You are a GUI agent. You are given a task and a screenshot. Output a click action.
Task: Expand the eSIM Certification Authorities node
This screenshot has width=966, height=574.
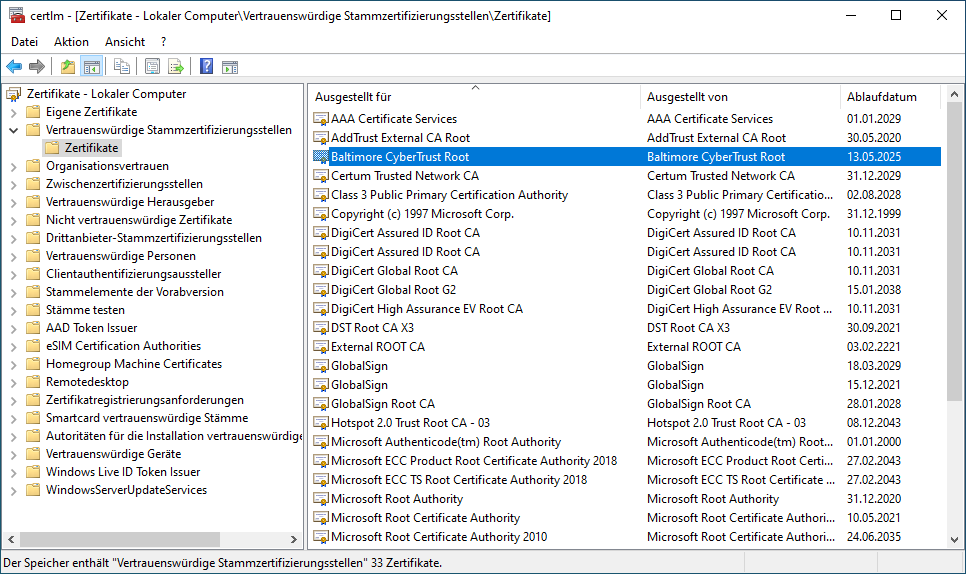click(x=14, y=347)
